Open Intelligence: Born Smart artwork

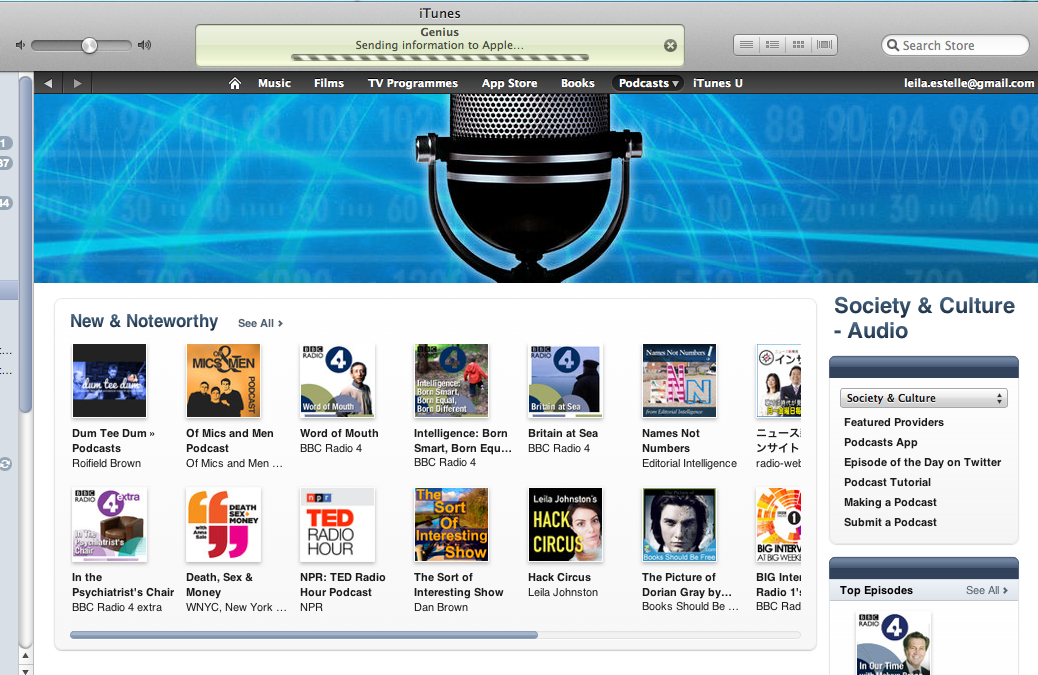pyautogui.click(x=451, y=381)
